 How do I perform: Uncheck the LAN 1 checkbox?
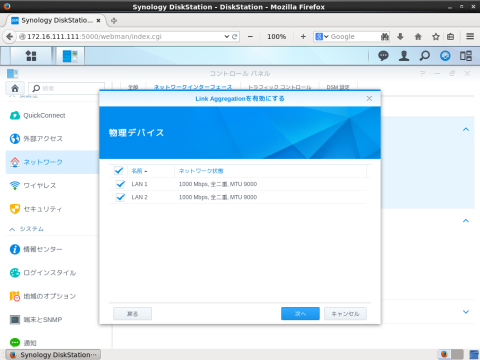pyautogui.click(x=120, y=184)
